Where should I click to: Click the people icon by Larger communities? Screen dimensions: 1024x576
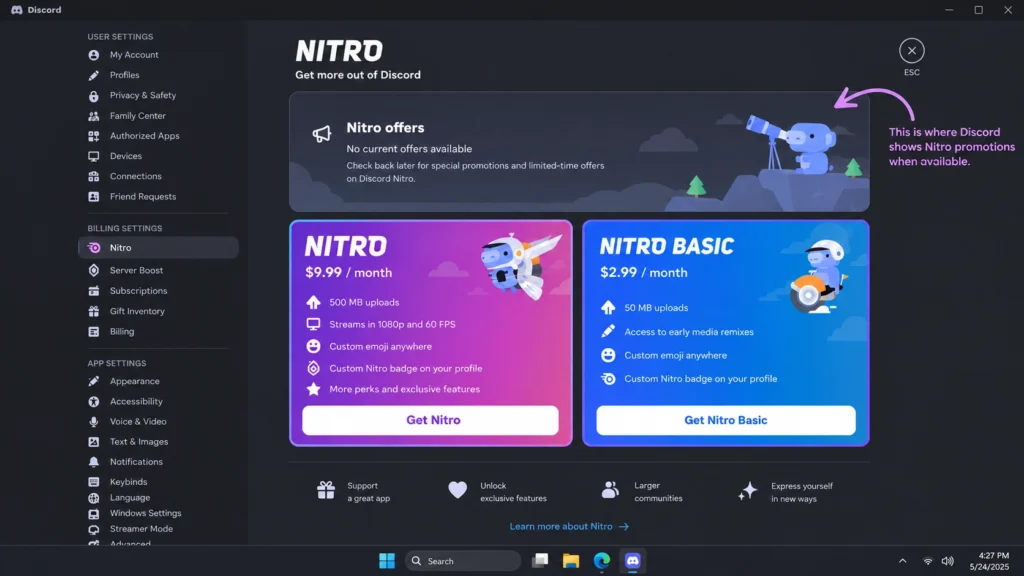pos(610,490)
